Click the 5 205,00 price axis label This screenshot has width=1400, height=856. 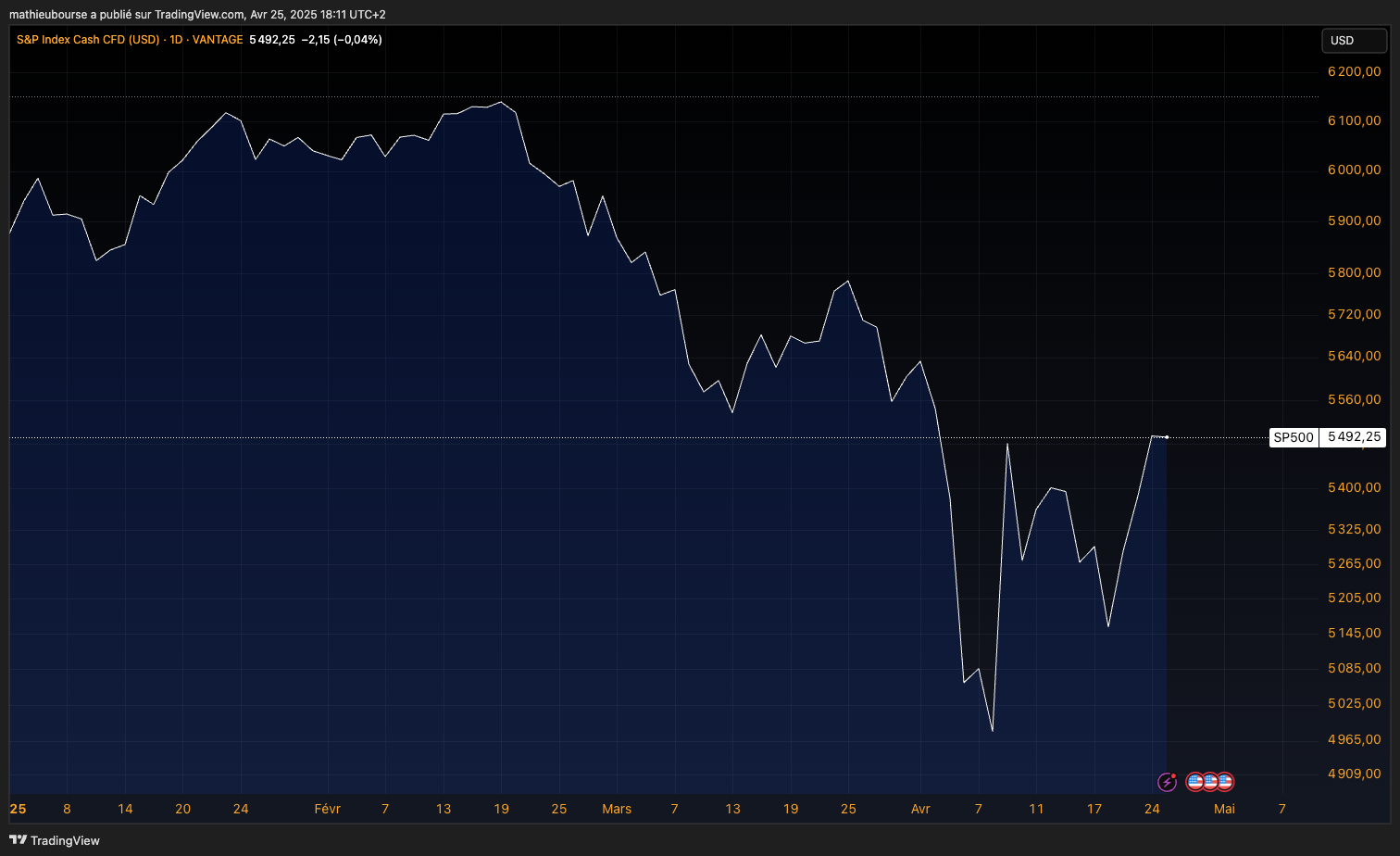point(1354,598)
